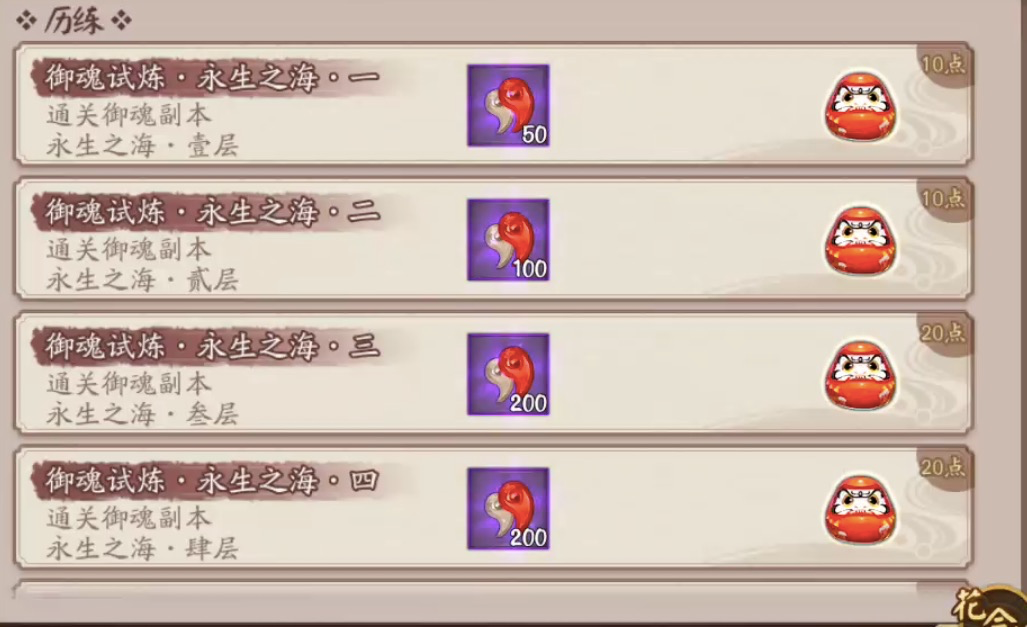Select the 御魂试炼·永生之海·三 quest title

point(212,347)
